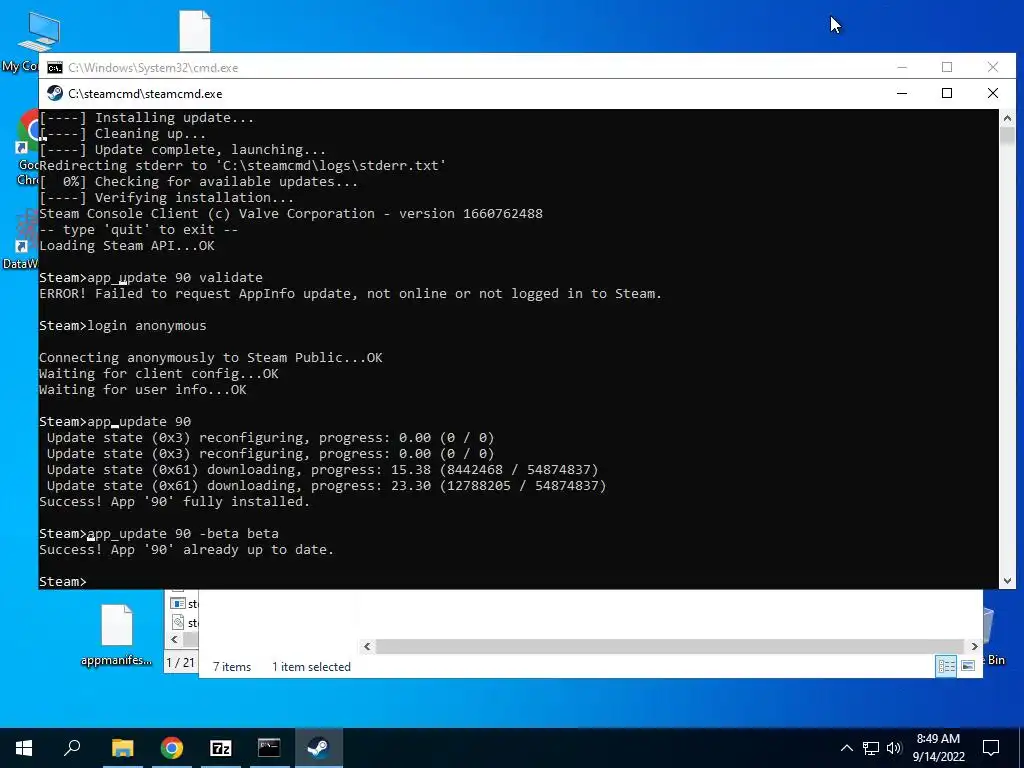Close the steamcmd.exe window
This screenshot has width=1024, height=768.
coord(993,93)
